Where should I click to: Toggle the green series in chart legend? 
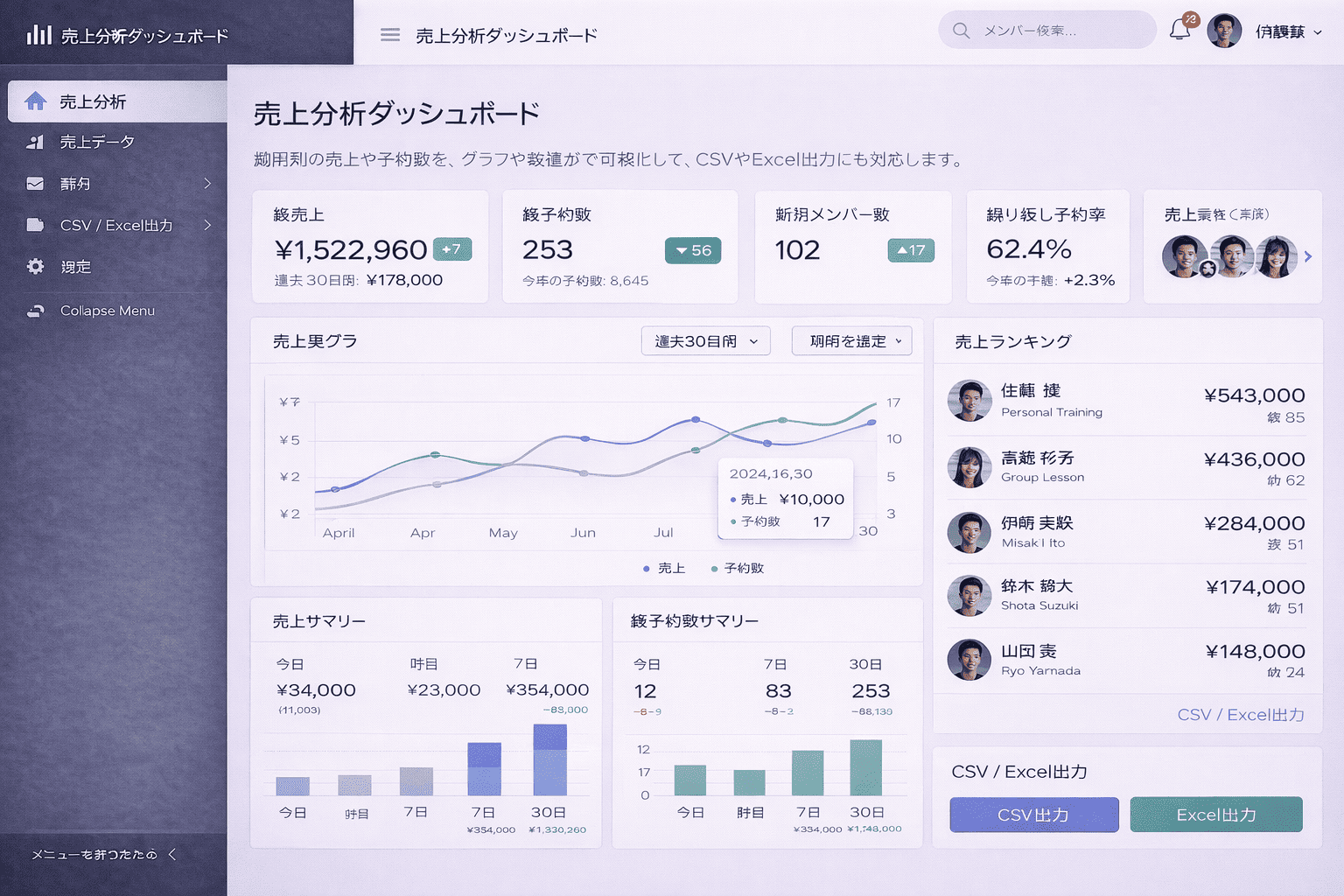click(738, 569)
